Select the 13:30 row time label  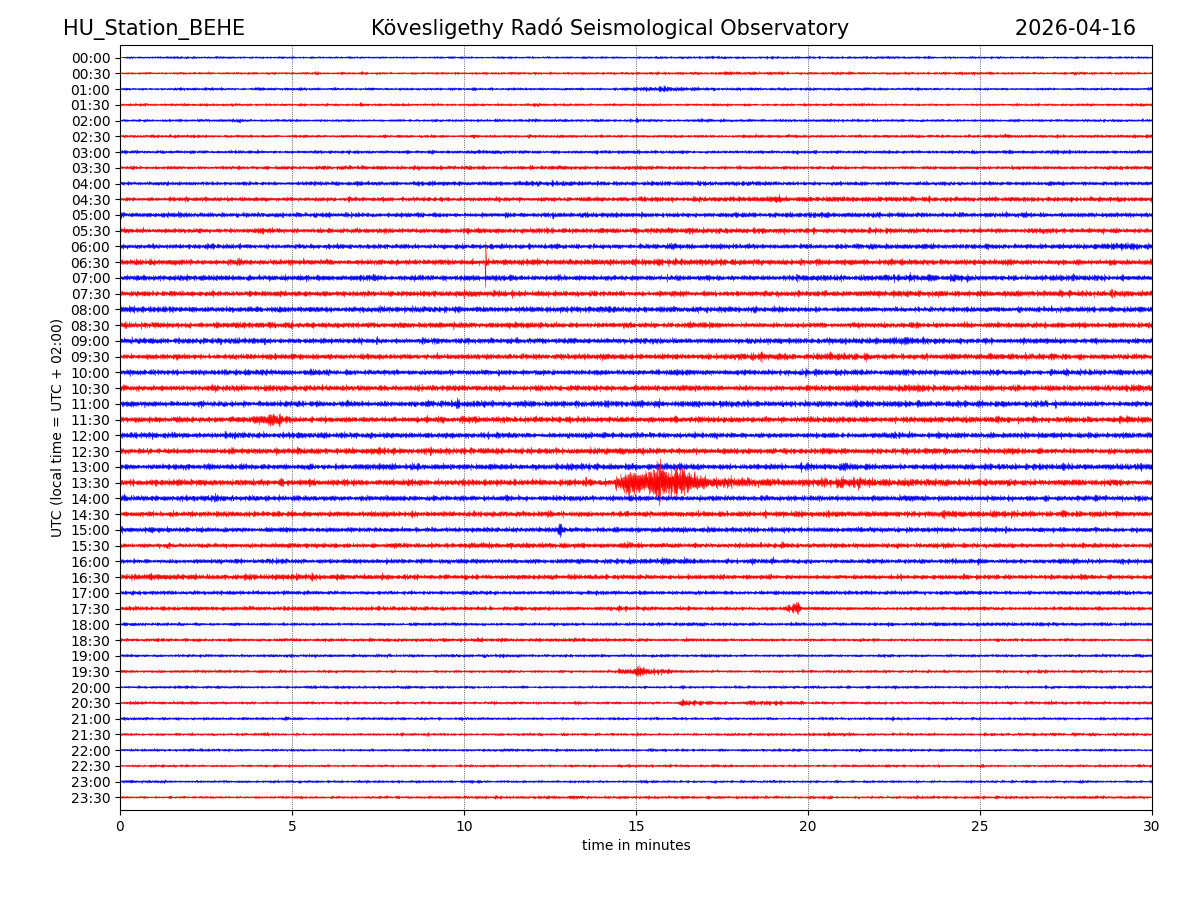point(91,483)
